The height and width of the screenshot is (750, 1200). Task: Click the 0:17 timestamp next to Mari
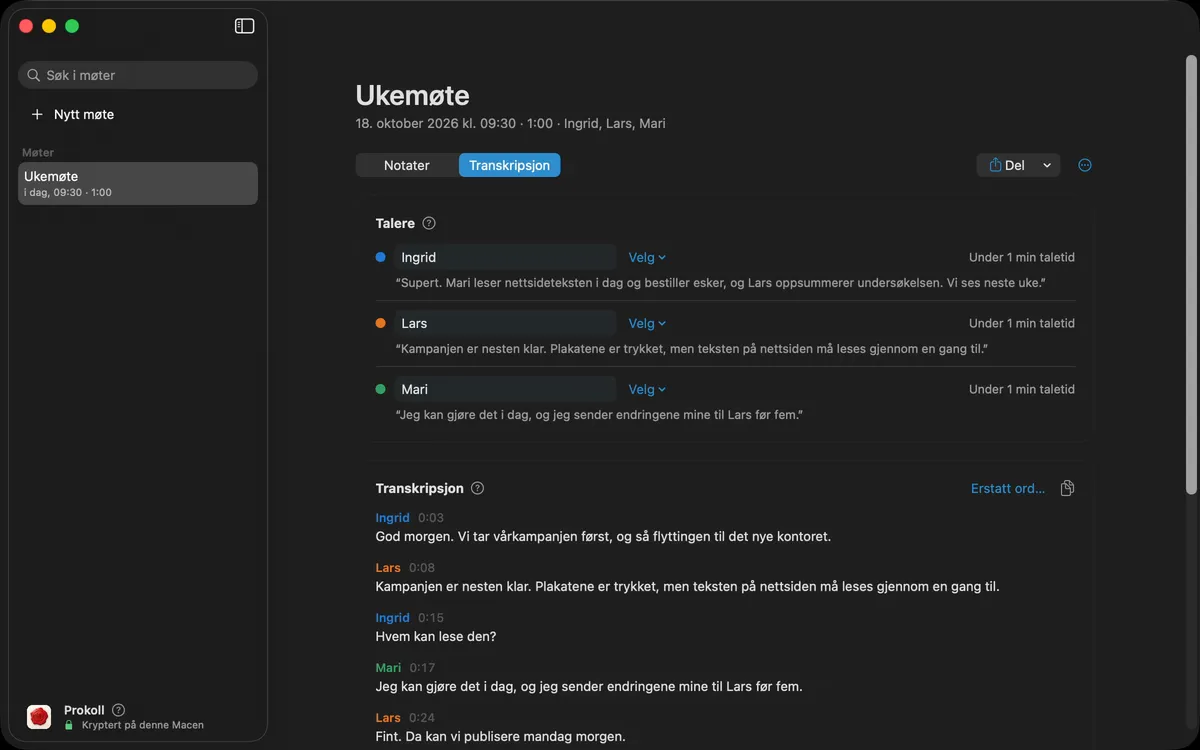[422, 668]
